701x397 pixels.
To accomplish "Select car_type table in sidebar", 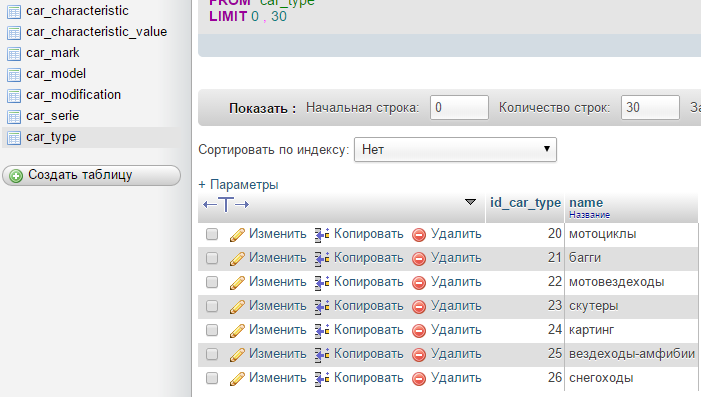I will [x=51, y=137].
